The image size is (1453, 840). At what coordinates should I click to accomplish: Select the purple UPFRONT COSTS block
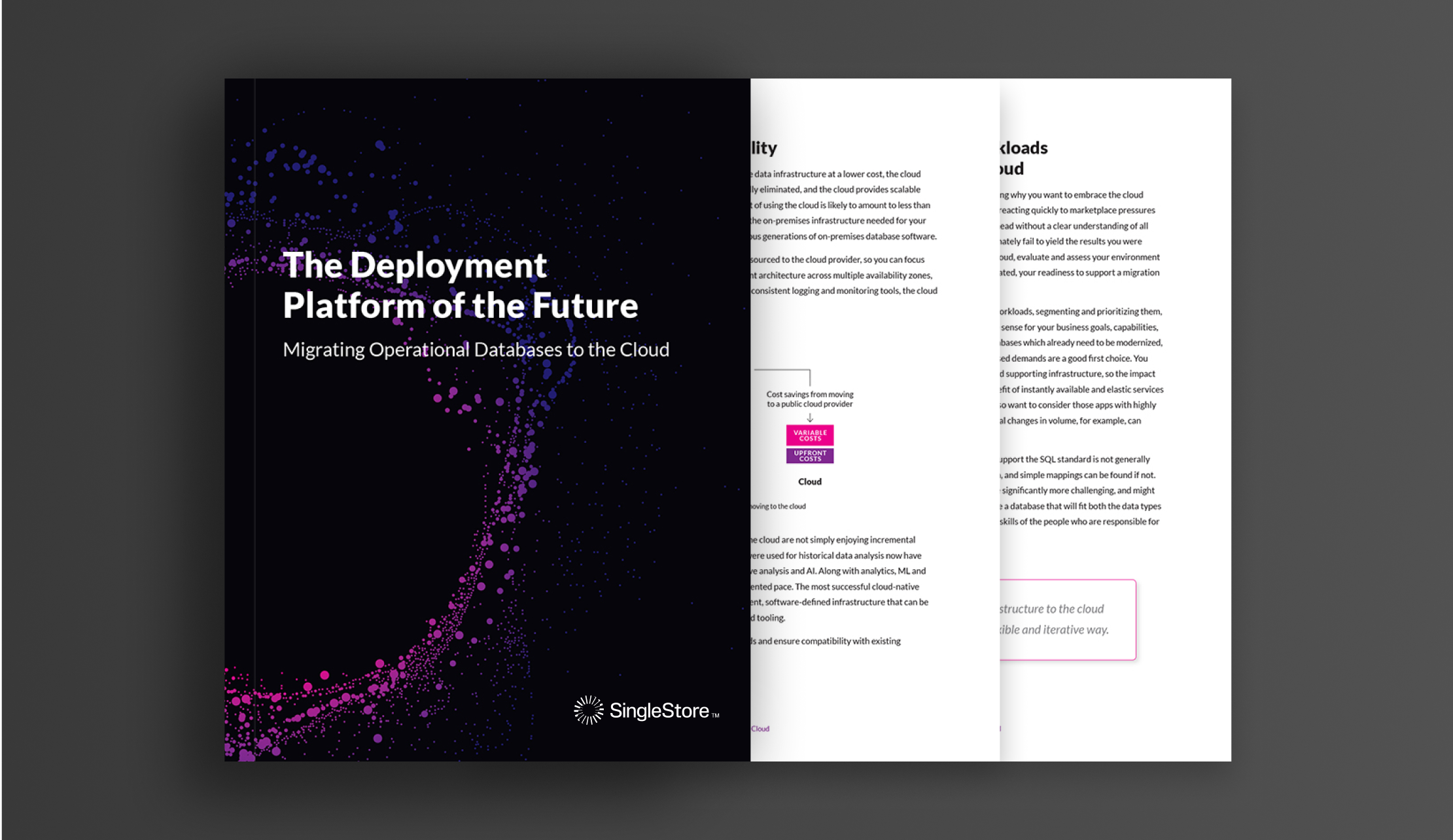click(x=809, y=456)
